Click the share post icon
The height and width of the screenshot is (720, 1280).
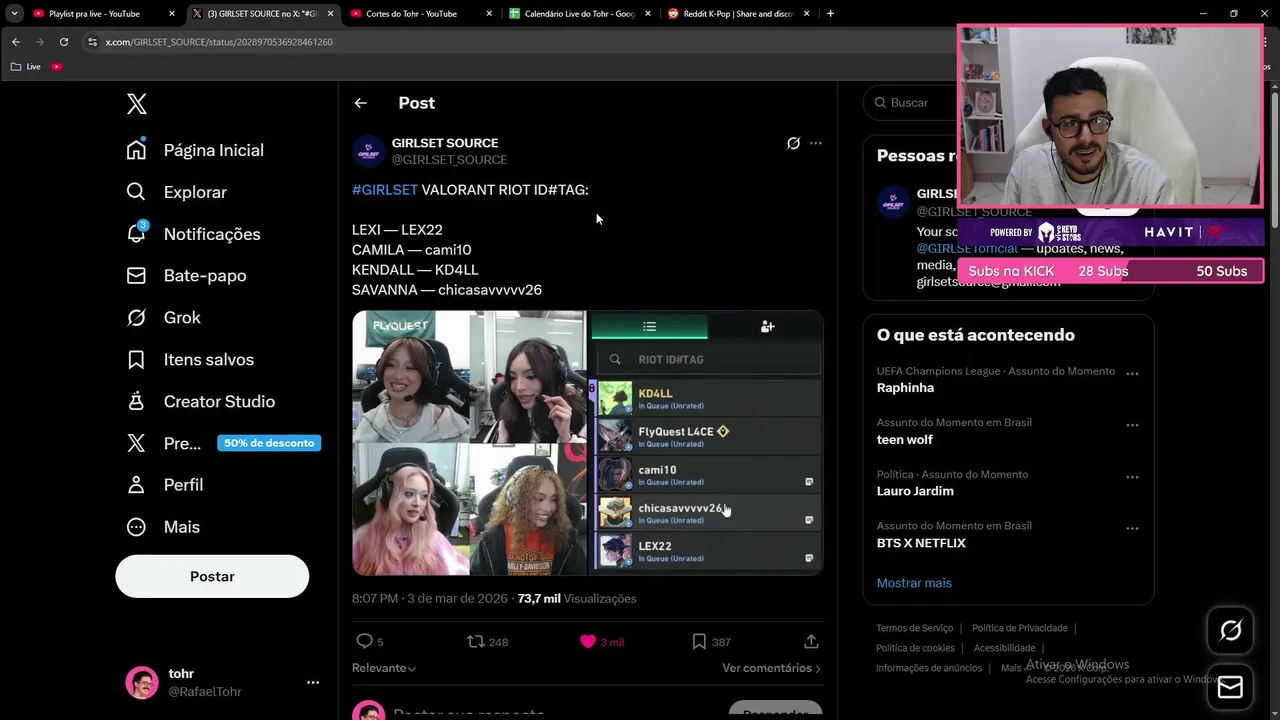coord(811,641)
